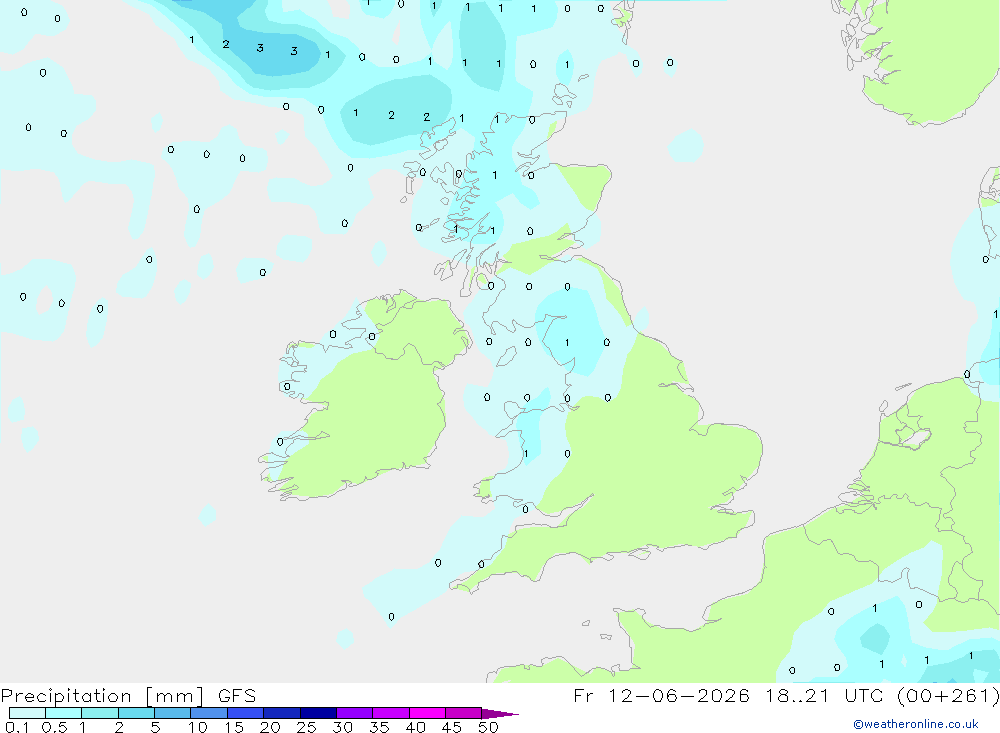
Task: Click the legend color between 2 and 5
Action: [136, 713]
